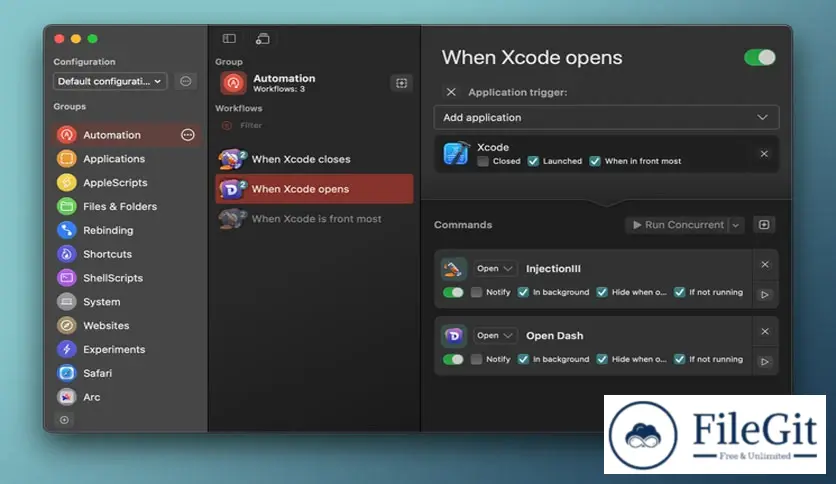Viewport: 836px width, 484px height.
Task: Select the Experiments group
Action: click(126, 350)
